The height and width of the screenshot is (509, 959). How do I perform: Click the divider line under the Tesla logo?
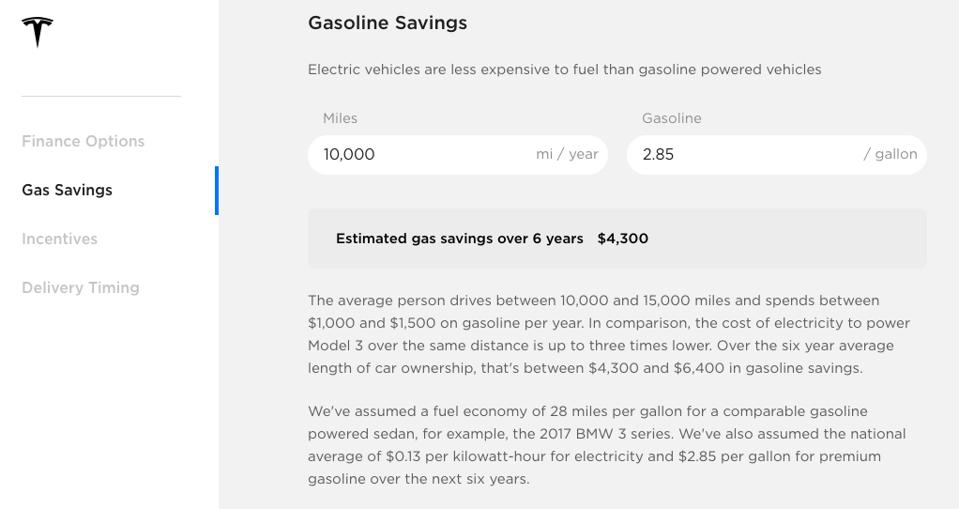pyautogui.click(x=101, y=96)
